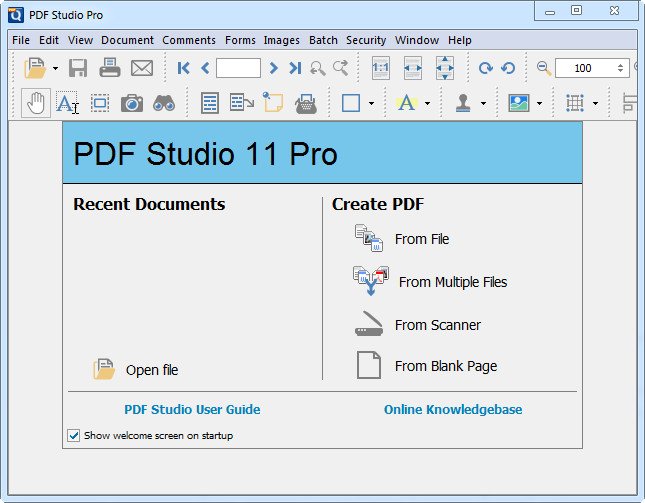Click the form lines document icon
This screenshot has width=645, height=503.
(x=210, y=103)
